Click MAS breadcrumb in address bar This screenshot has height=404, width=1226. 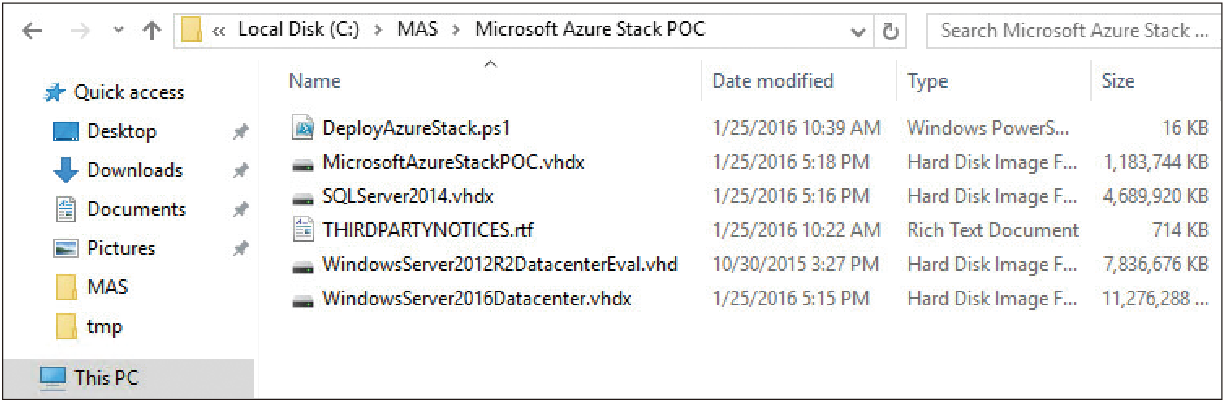pos(421,30)
